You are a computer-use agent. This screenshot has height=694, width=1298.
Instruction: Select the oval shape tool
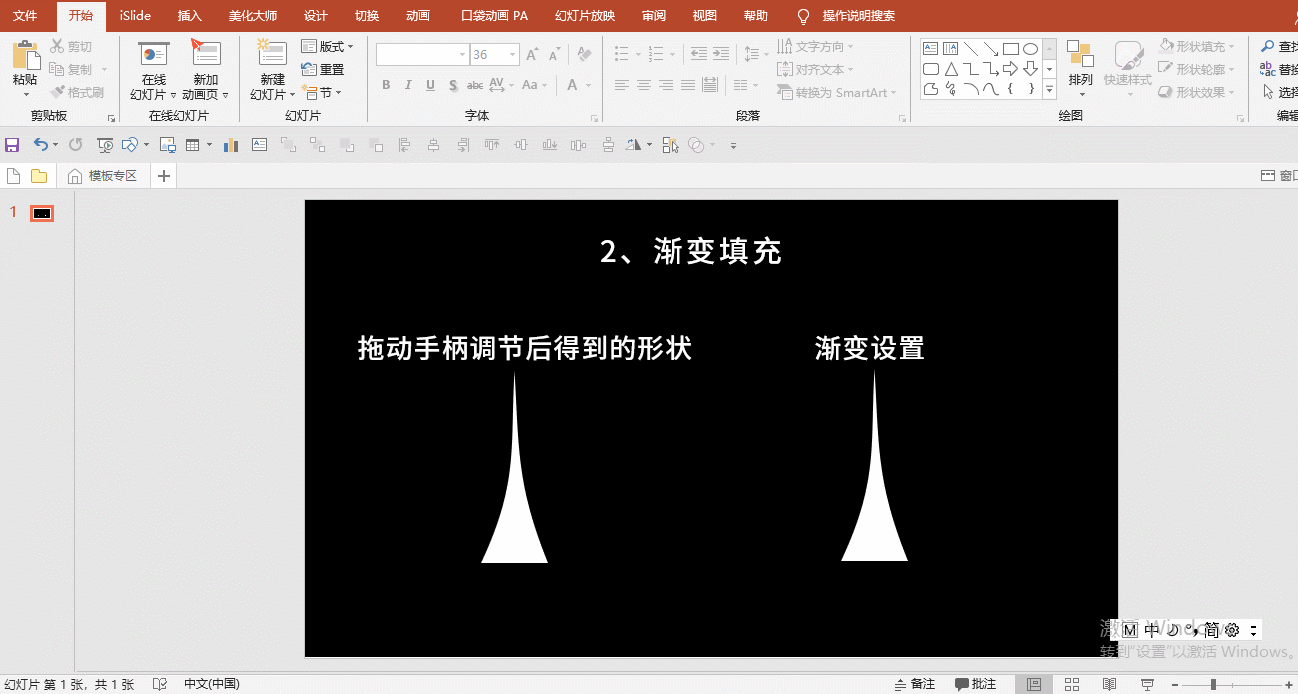(x=1030, y=47)
